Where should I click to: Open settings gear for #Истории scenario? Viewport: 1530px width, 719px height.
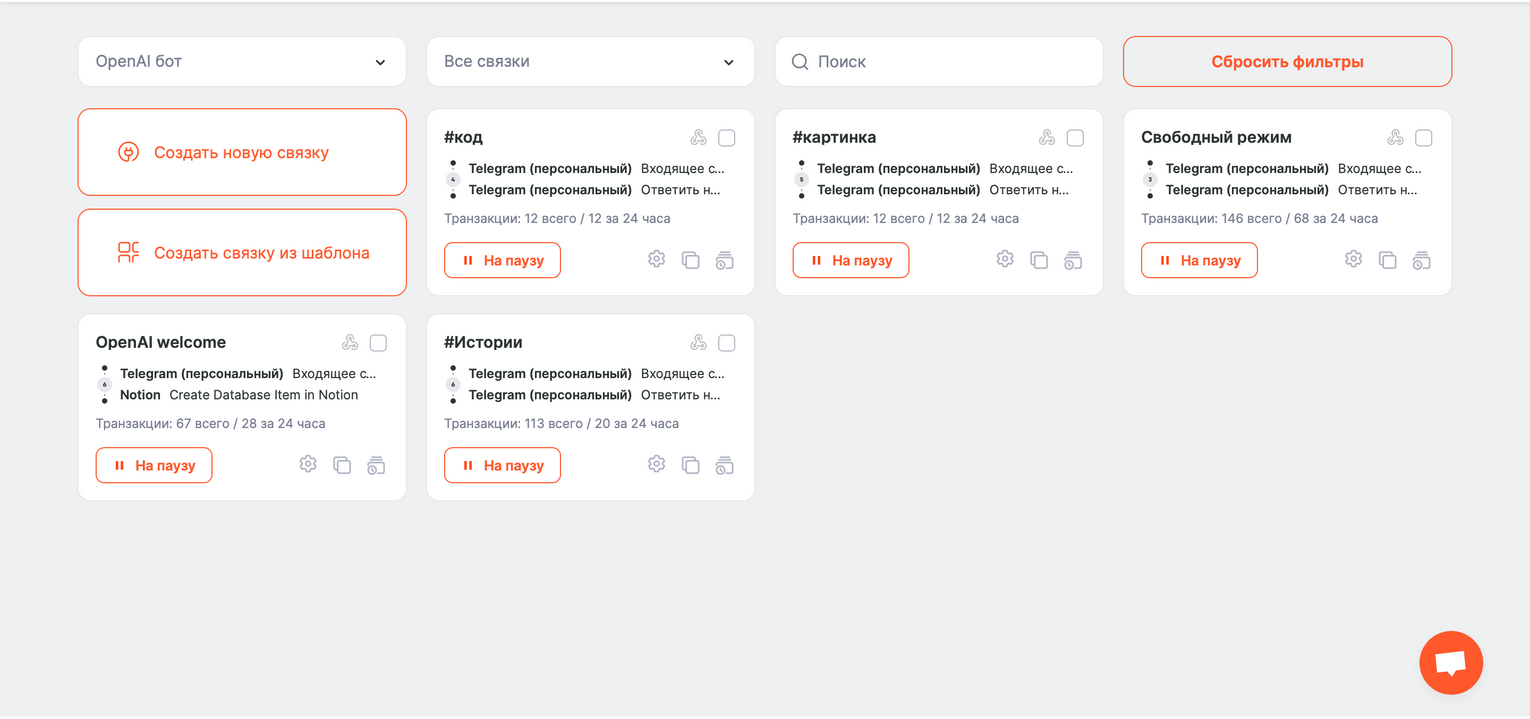click(656, 464)
